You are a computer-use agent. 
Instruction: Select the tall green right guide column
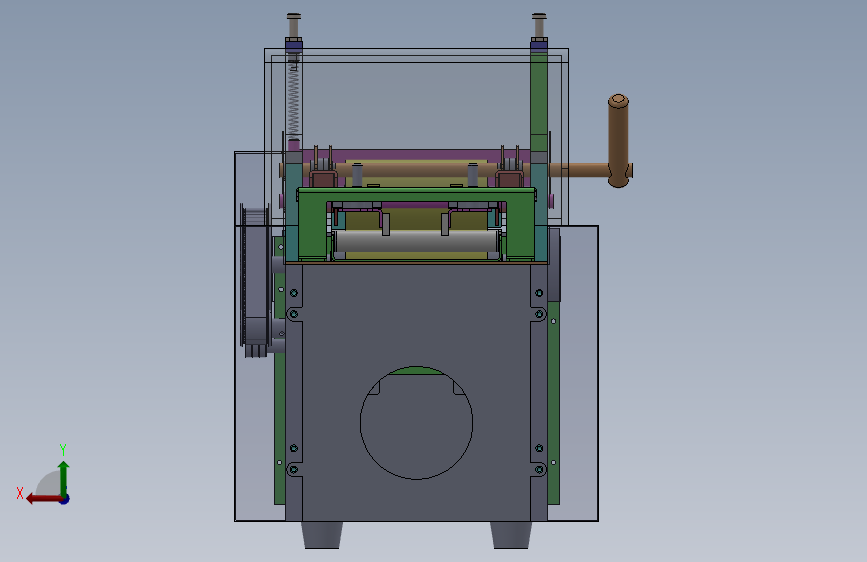point(539,102)
